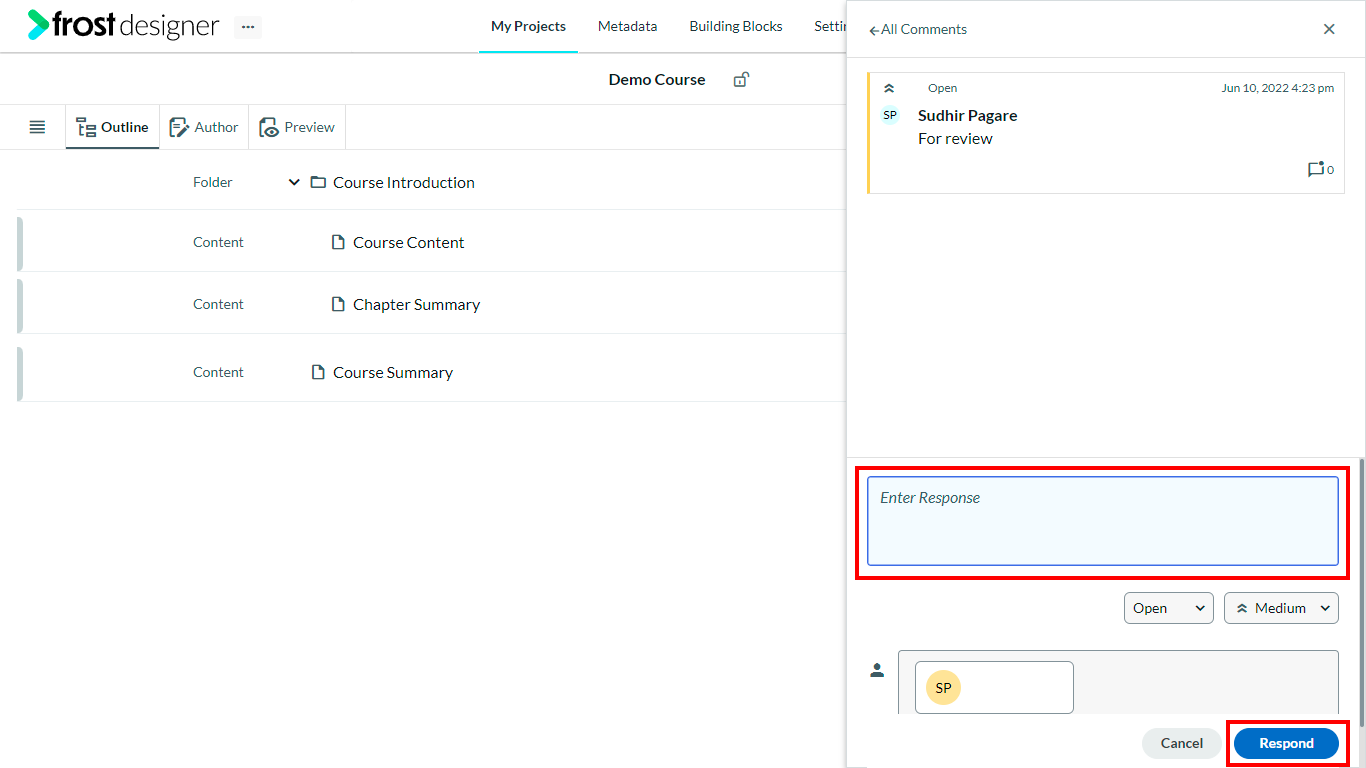Open the Open status dropdown
Viewport: 1366px width, 768px height.
1168,608
